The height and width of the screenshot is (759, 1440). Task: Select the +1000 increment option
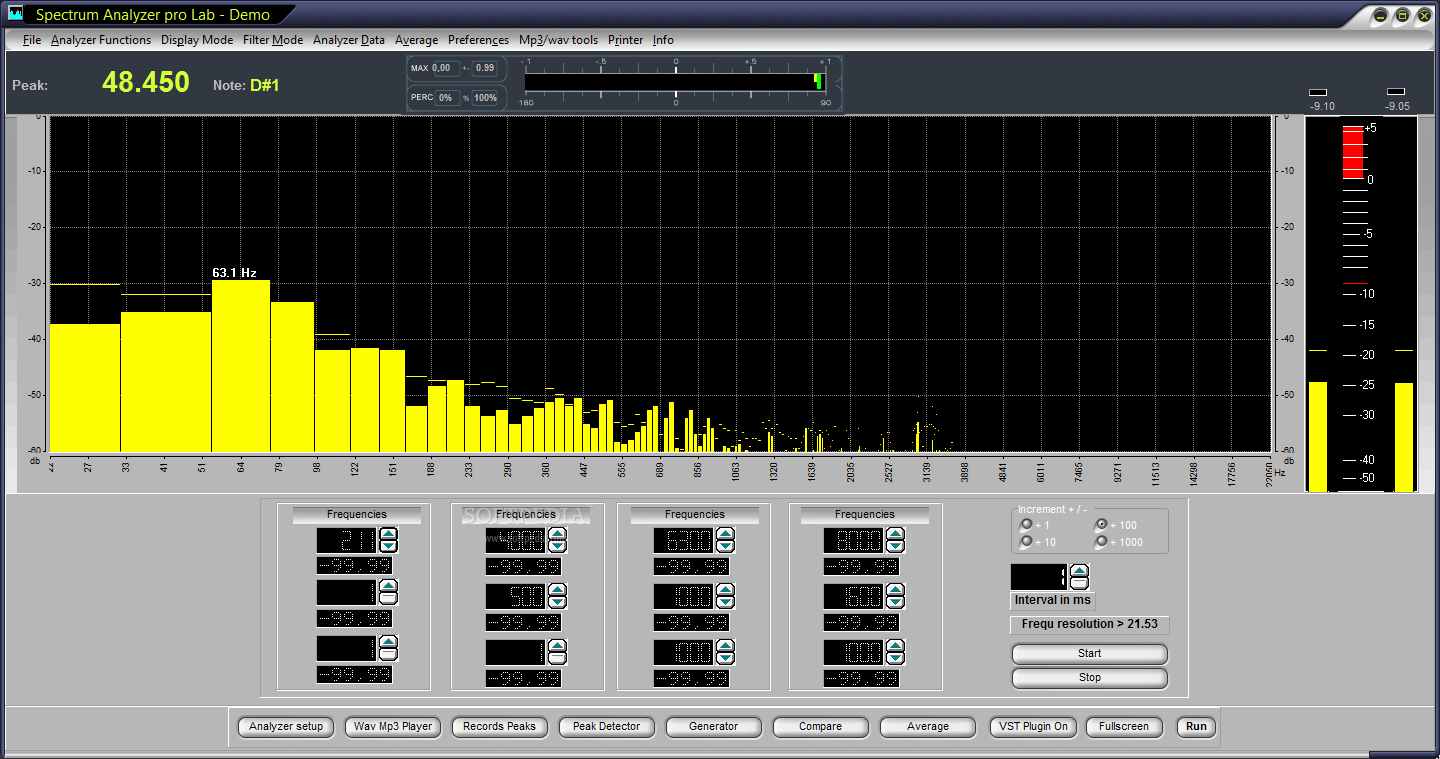tap(1101, 542)
